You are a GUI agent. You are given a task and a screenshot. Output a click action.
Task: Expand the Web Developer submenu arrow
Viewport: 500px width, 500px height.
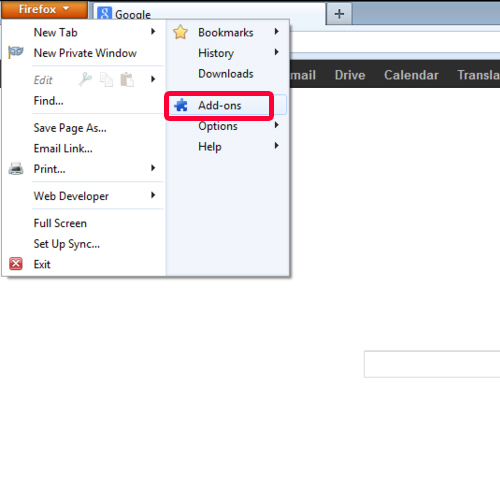coord(153,195)
